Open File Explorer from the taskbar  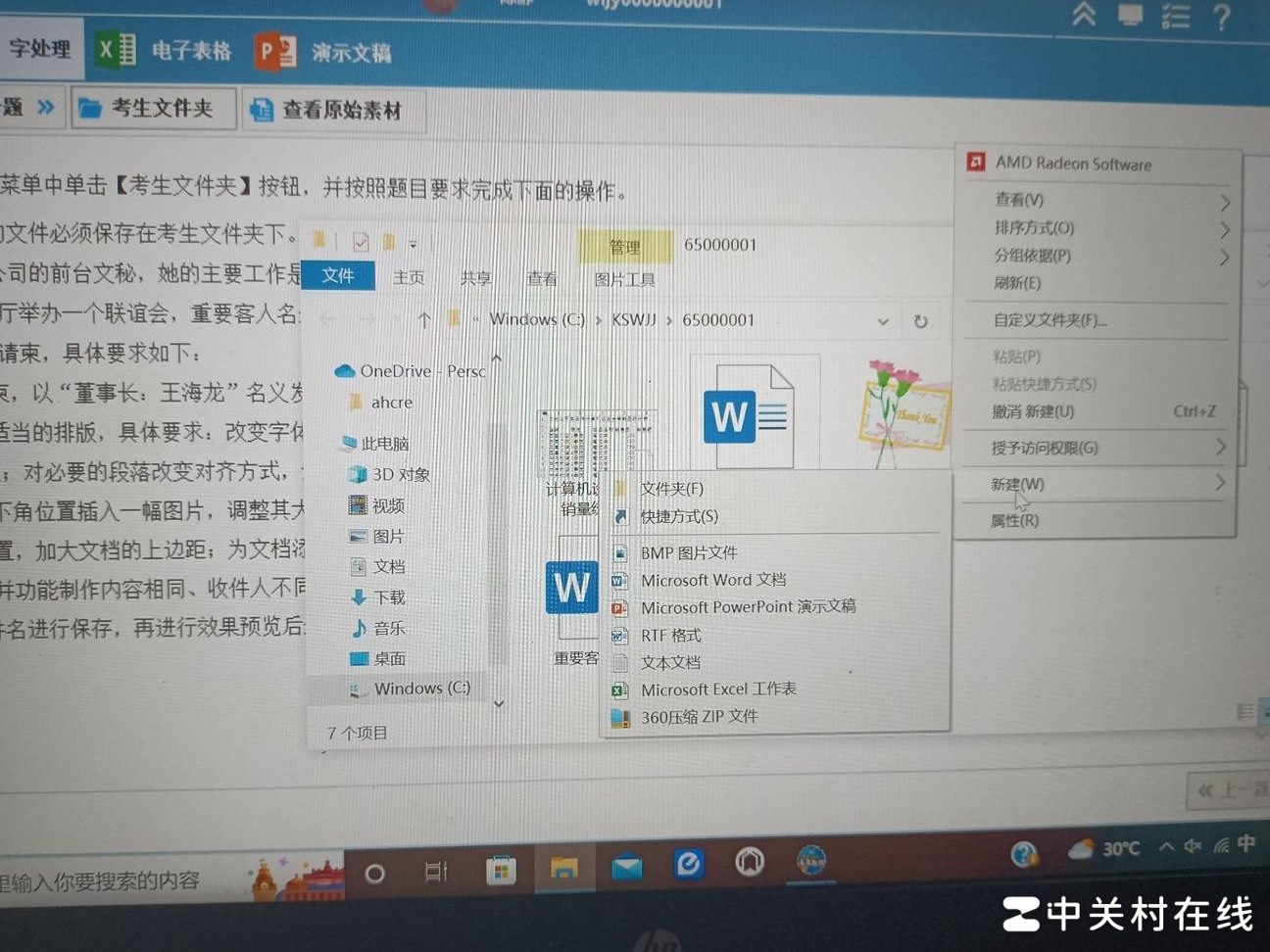click(x=564, y=866)
